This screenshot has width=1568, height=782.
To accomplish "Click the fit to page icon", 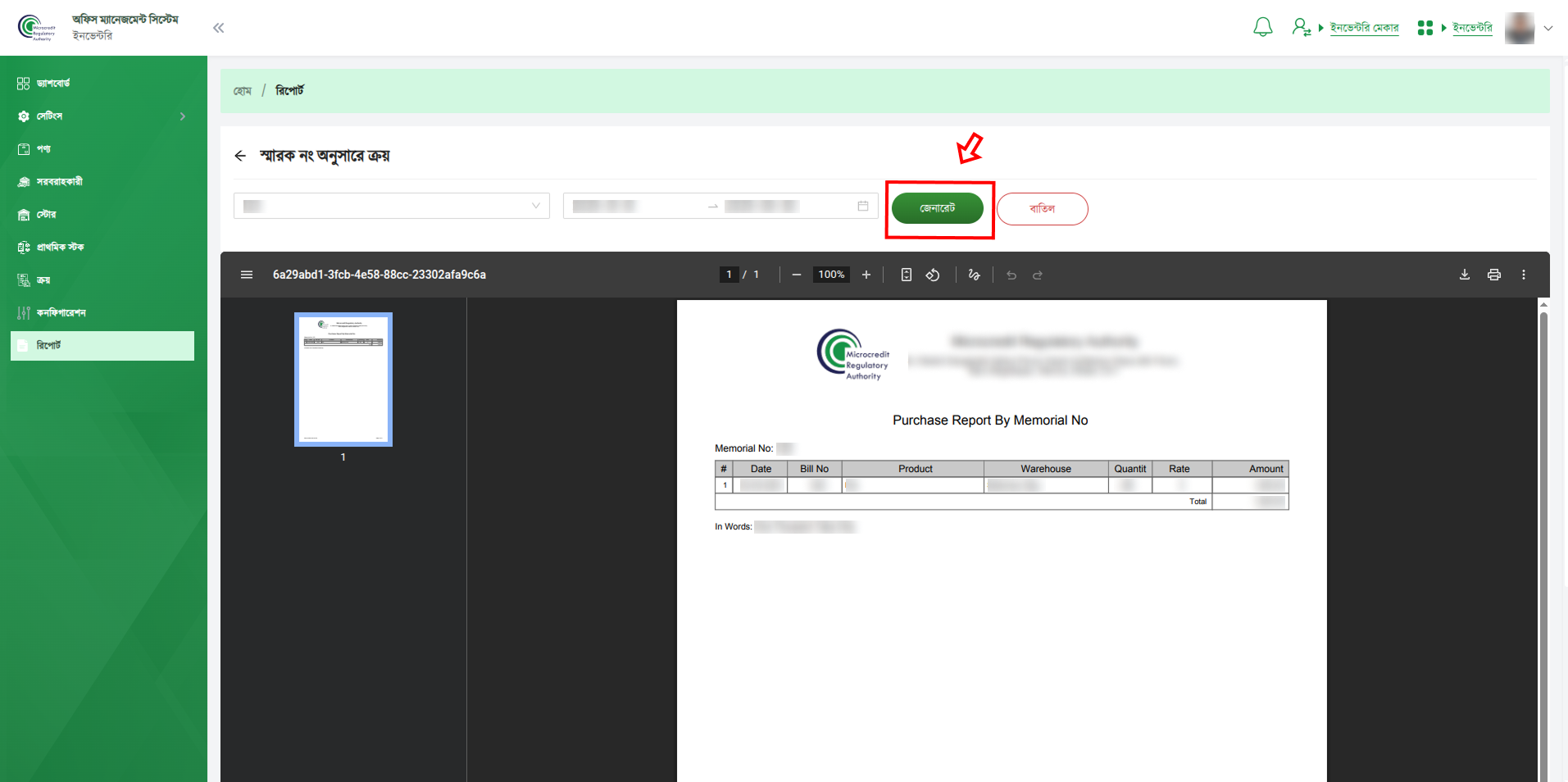I will pyautogui.click(x=906, y=275).
